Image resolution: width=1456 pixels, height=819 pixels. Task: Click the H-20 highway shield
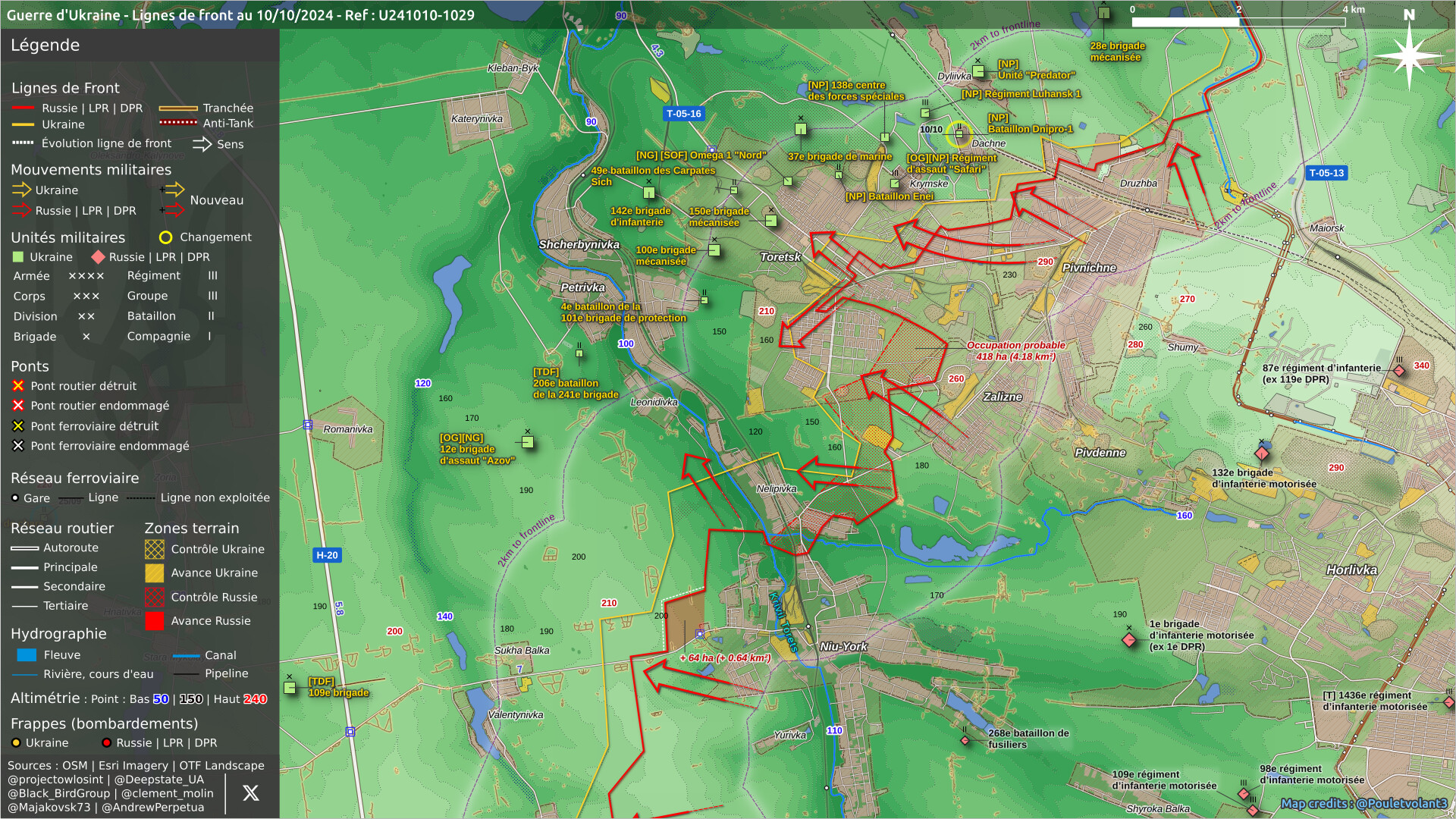click(x=327, y=555)
